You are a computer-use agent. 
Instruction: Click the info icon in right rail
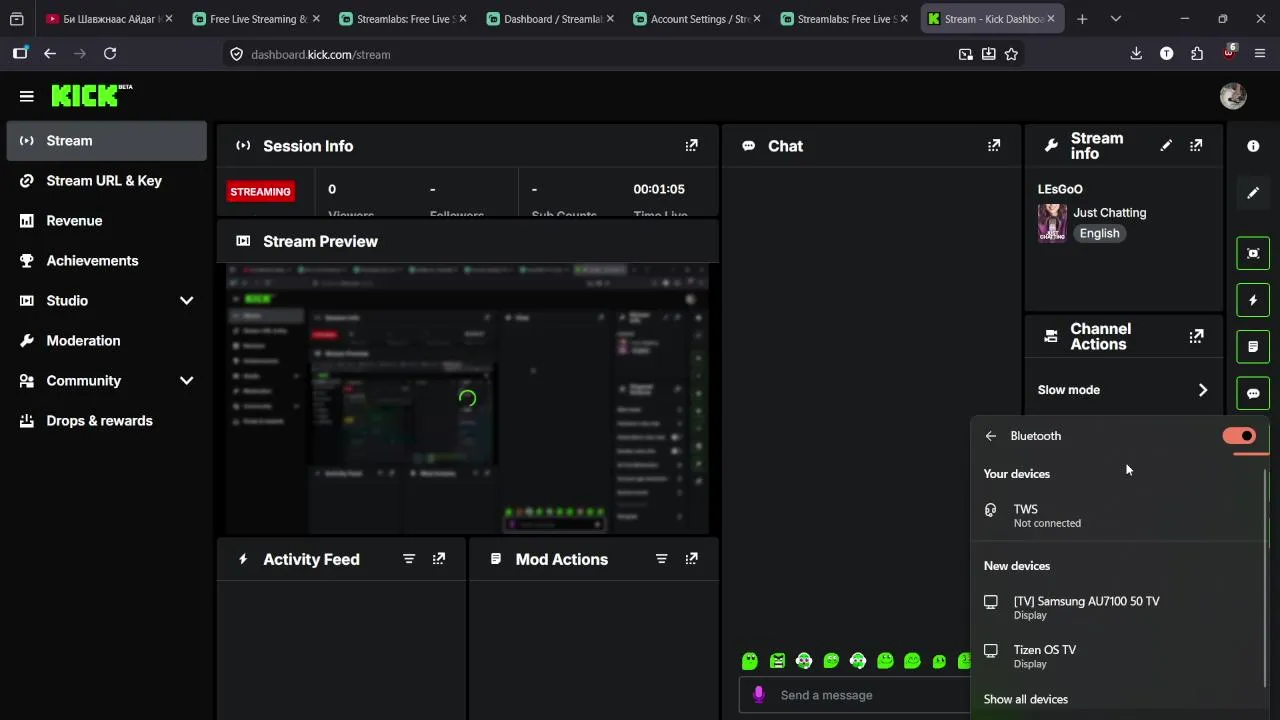point(1253,146)
